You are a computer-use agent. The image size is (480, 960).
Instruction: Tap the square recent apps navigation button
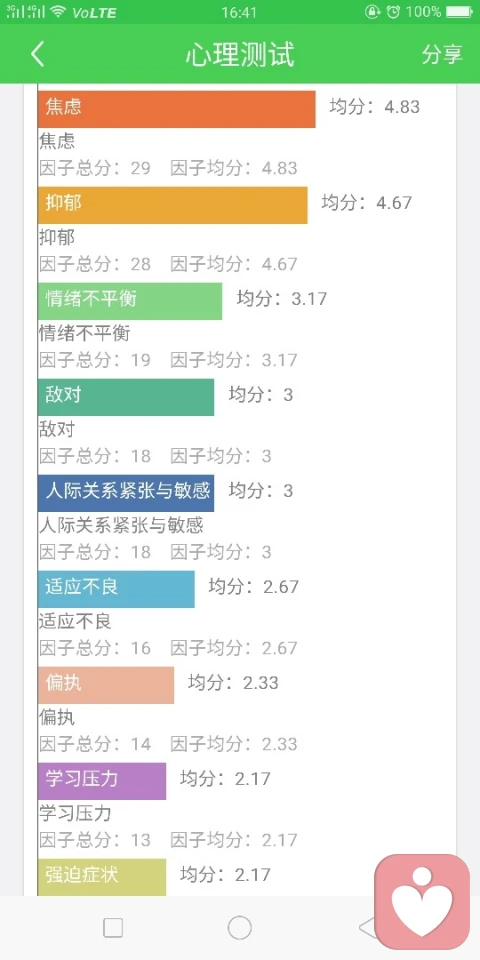[x=113, y=928]
